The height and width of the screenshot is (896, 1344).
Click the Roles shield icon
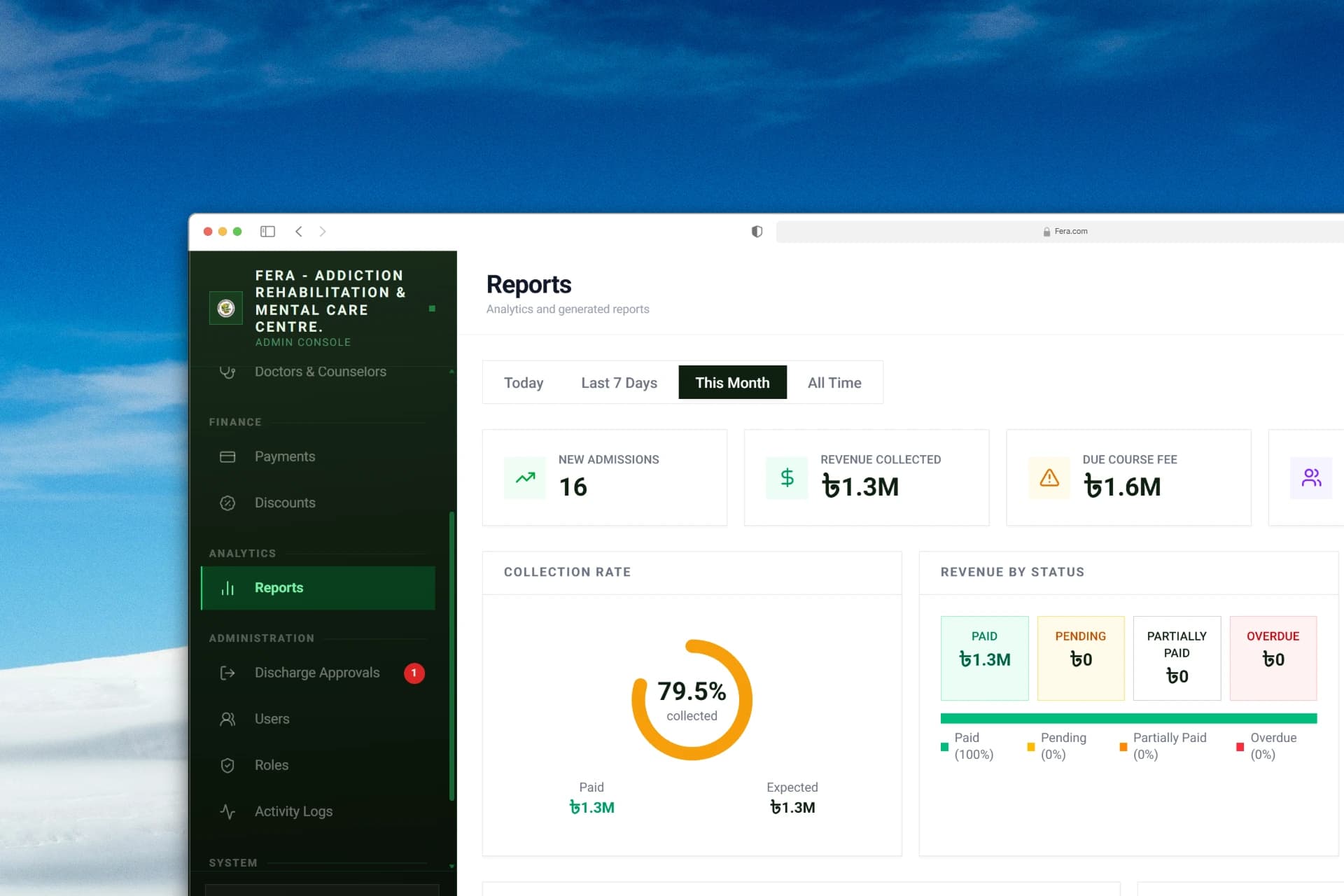tap(227, 765)
